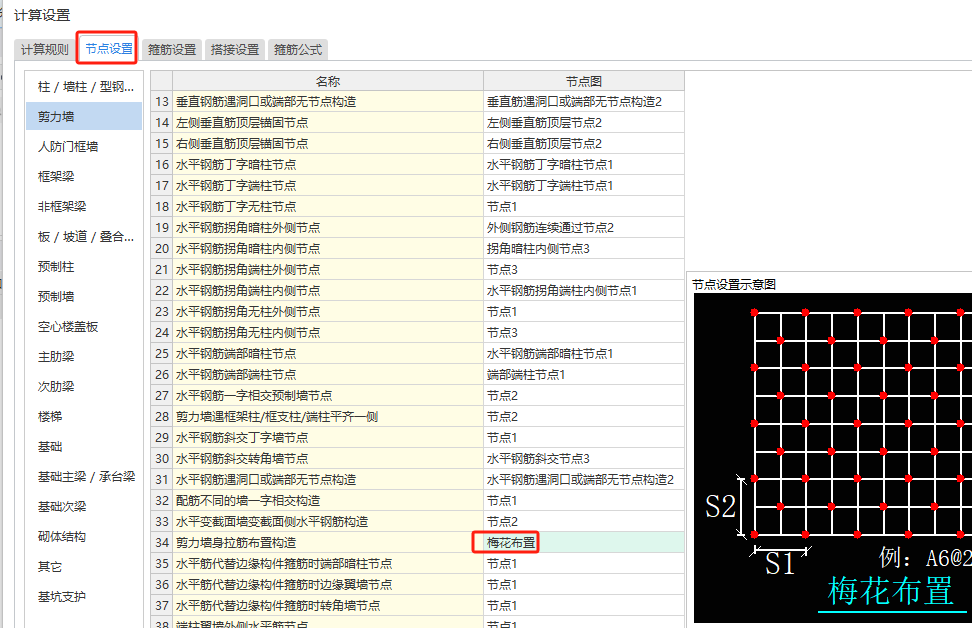Screen dimensions: 972x628
Task: Choose 人防门框墙 in the component list
Action: click(84, 147)
